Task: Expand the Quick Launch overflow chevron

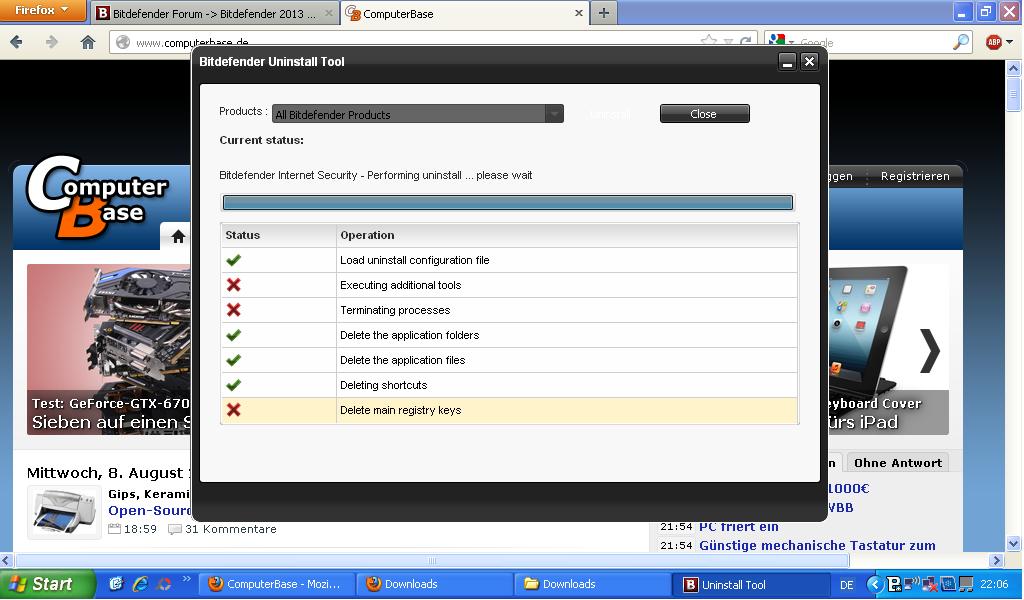Action: pyautogui.click(x=186, y=578)
